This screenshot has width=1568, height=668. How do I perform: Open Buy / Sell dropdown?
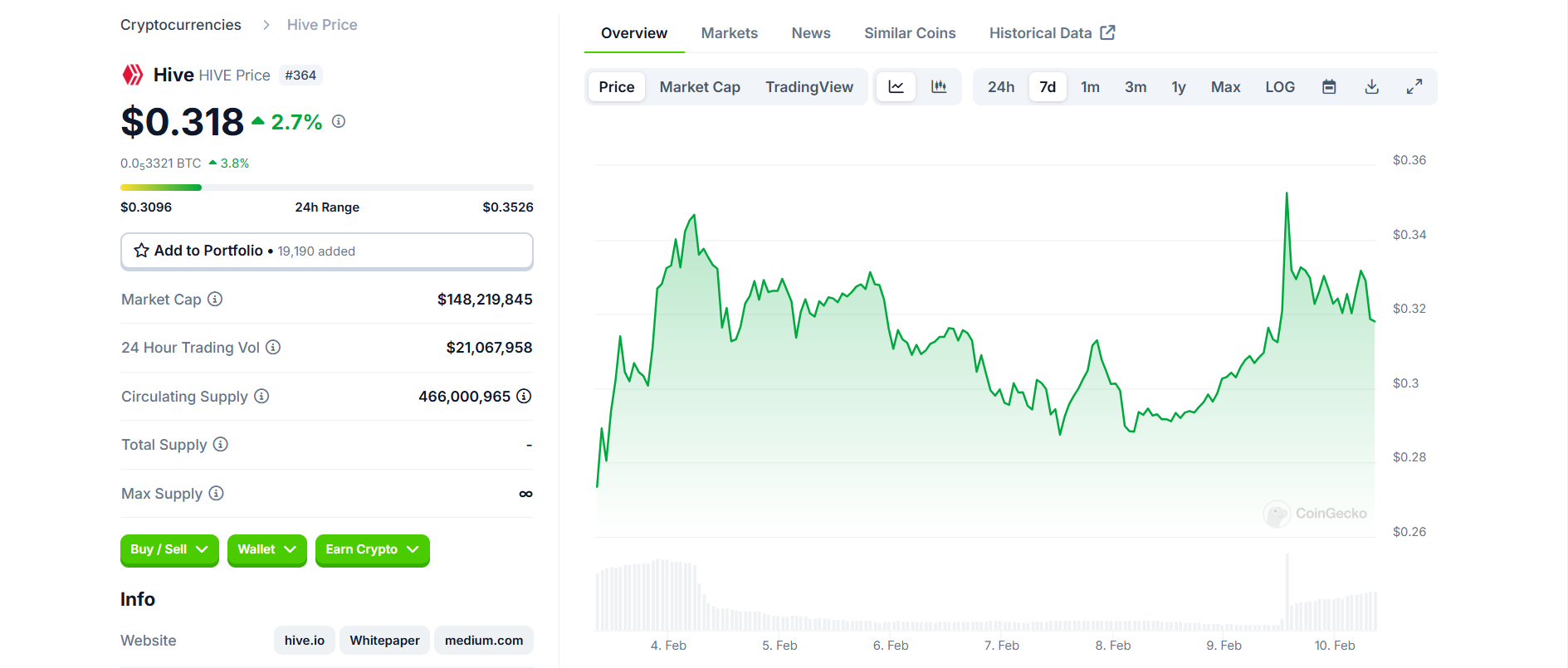click(x=169, y=550)
